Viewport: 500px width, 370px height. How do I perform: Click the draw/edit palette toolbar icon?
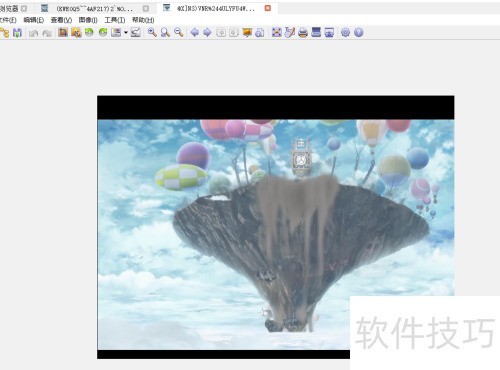pyautogui.click(x=290, y=32)
